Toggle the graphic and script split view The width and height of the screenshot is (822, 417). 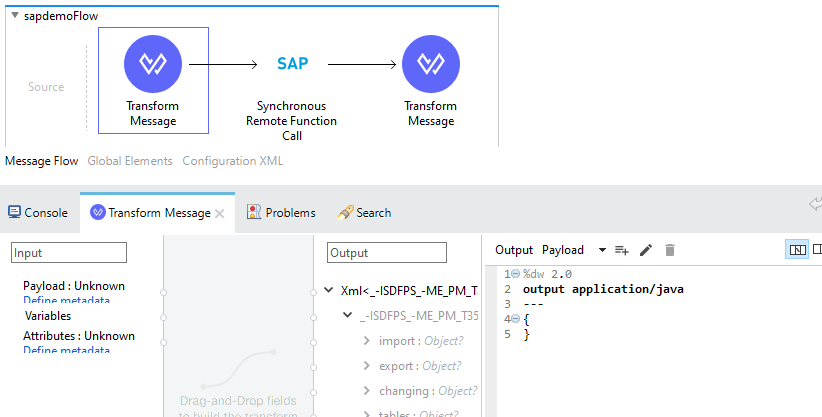[797, 250]
